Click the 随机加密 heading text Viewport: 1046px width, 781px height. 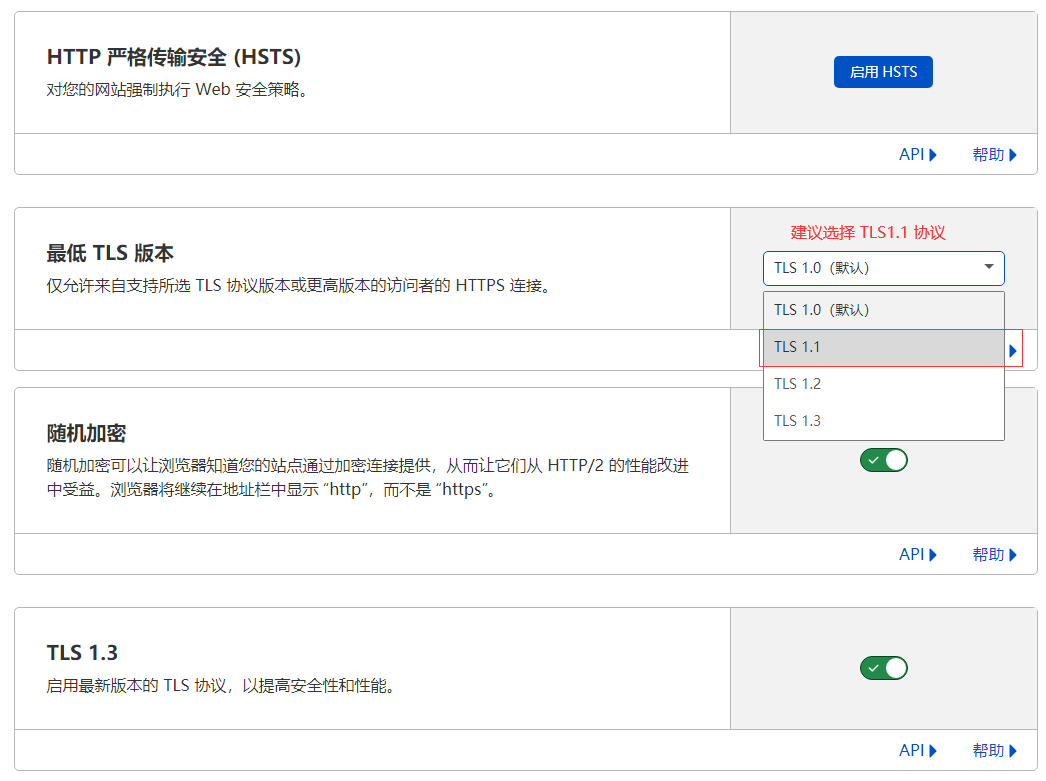click(x=86, y=434)
